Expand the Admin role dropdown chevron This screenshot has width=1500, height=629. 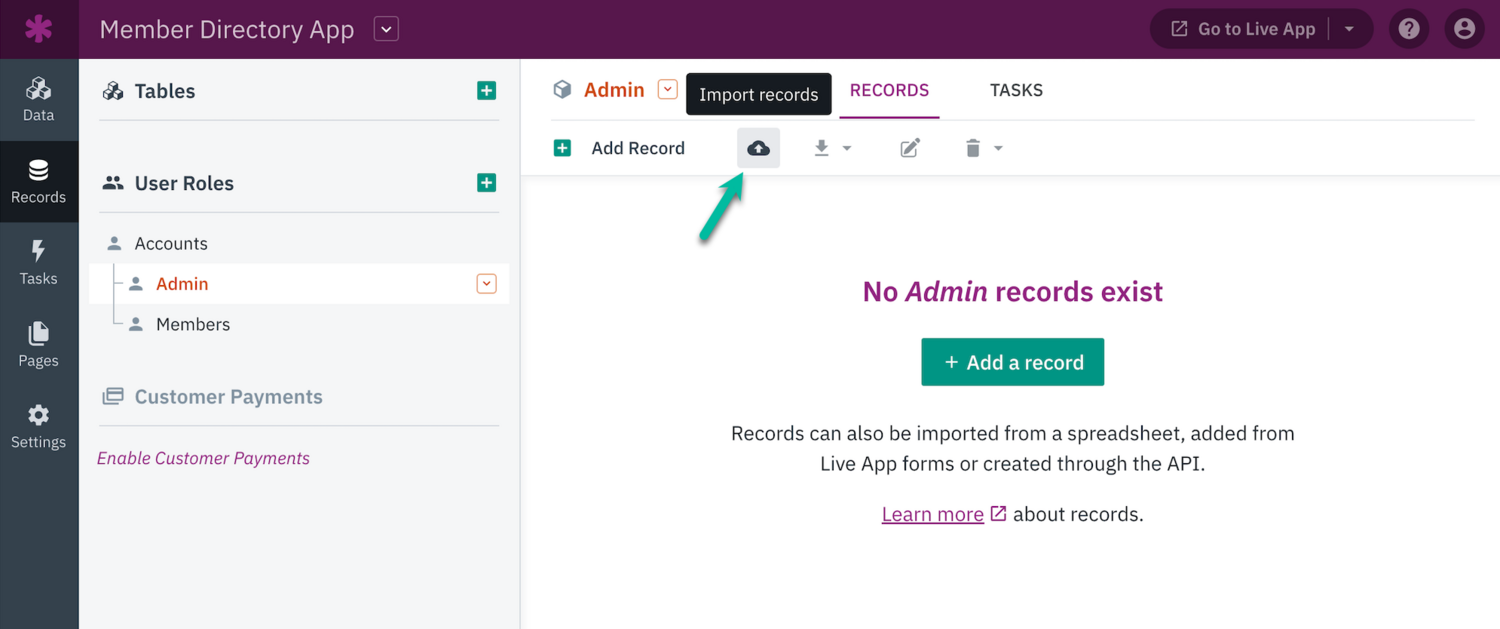[x=486, y=283]
